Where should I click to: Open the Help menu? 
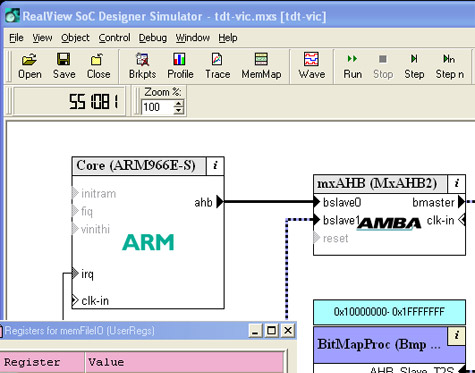coord(228,38)
